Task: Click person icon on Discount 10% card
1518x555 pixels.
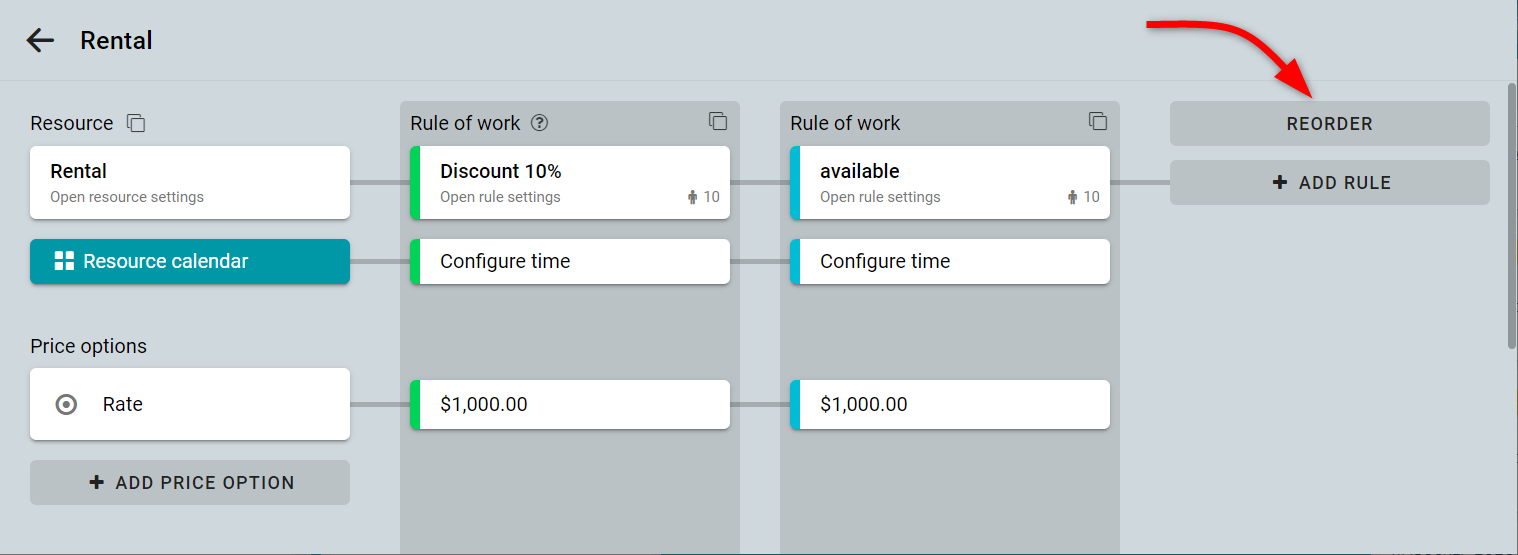Action: click(x=692, y=197)
